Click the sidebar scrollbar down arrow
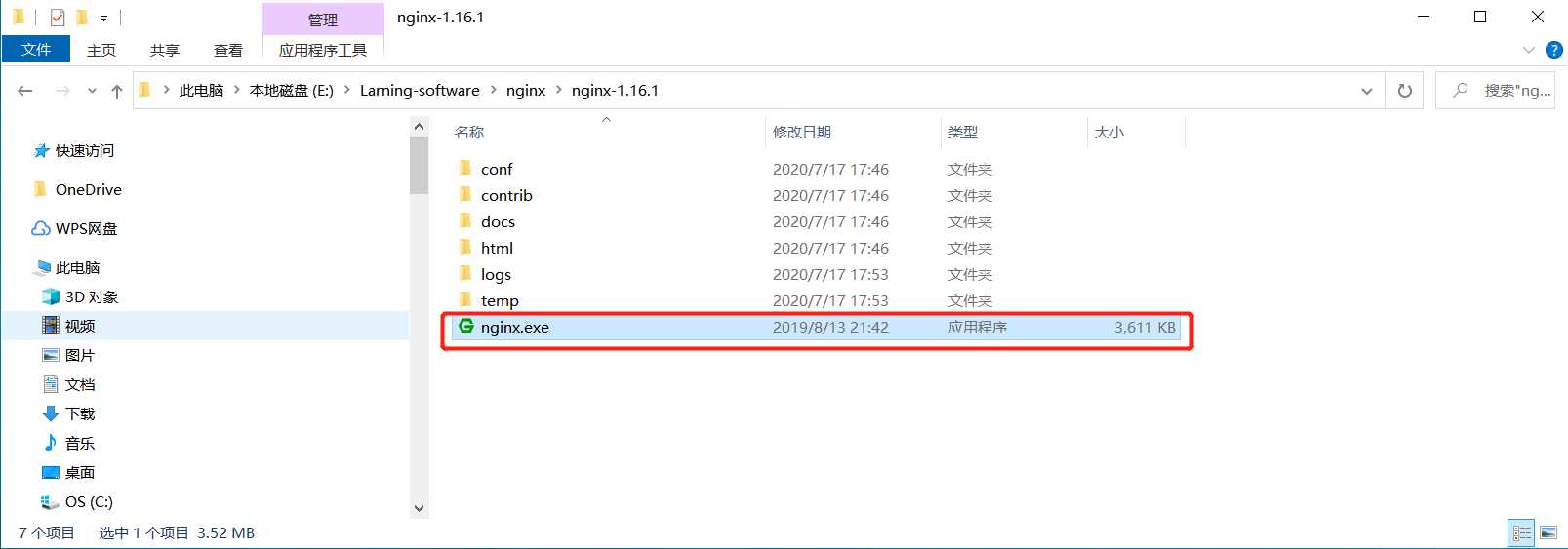Image resolution: width=1568 pixels, height=549 pixels. coord(419,508)
